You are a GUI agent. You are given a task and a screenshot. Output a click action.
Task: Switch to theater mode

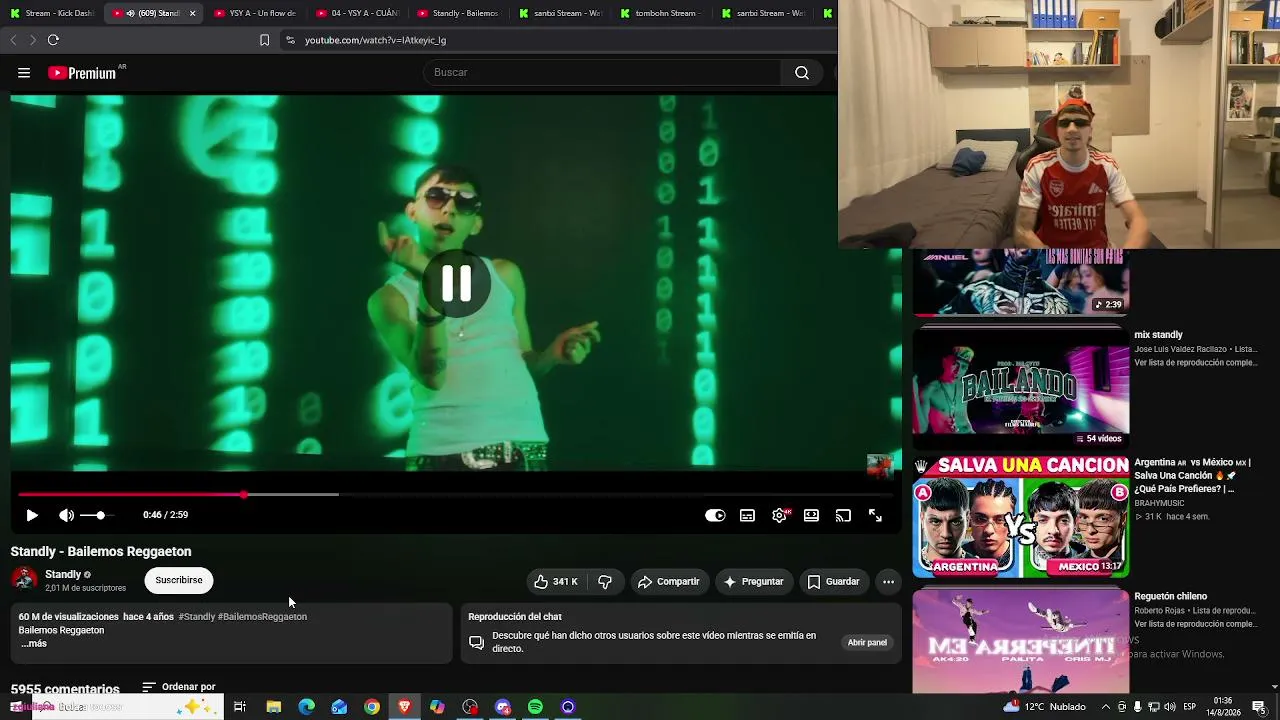811,515
